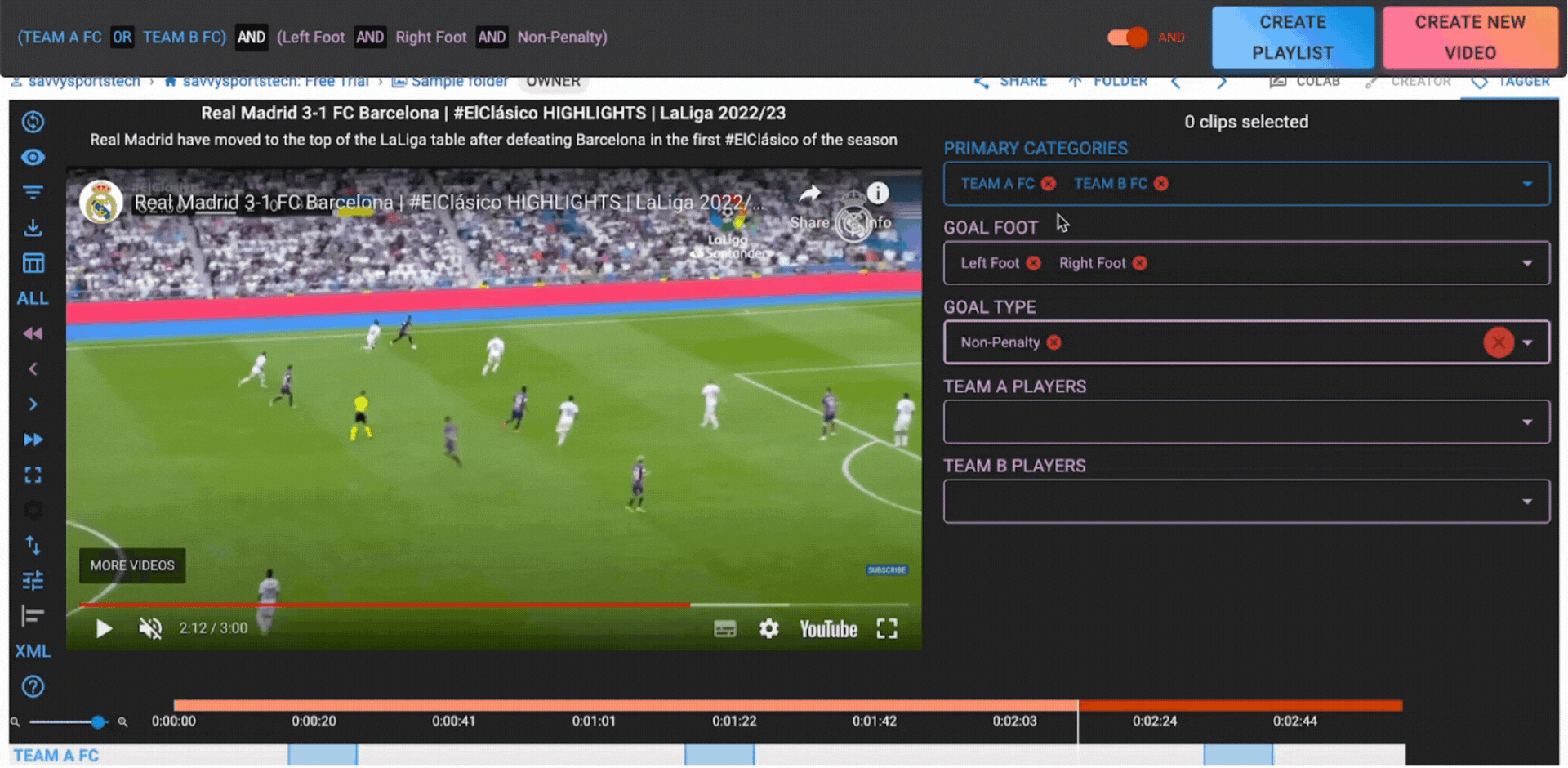Export via the XML button
Screen dimensions: 1568x768
(33, 651)
